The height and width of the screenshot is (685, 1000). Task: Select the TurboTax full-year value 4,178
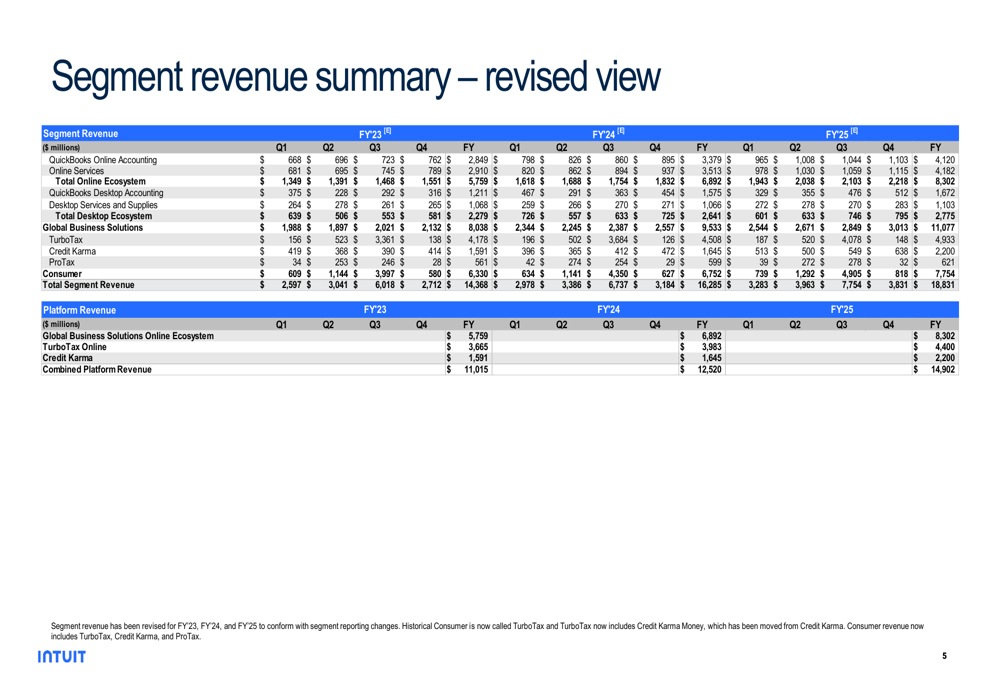pyautogui.click(x=478, y=240)
